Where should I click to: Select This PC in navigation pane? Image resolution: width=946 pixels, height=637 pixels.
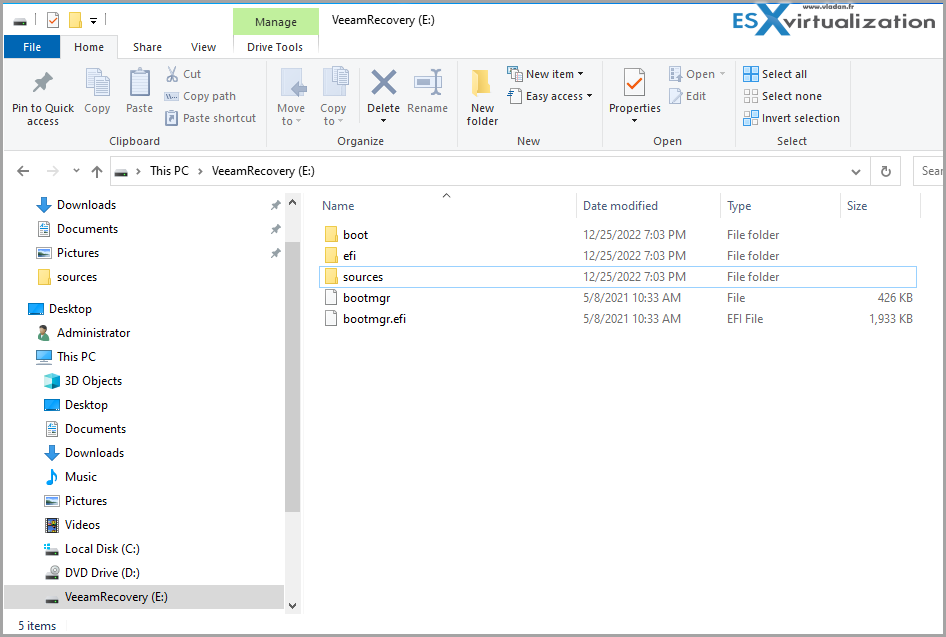tap(76, 357)
